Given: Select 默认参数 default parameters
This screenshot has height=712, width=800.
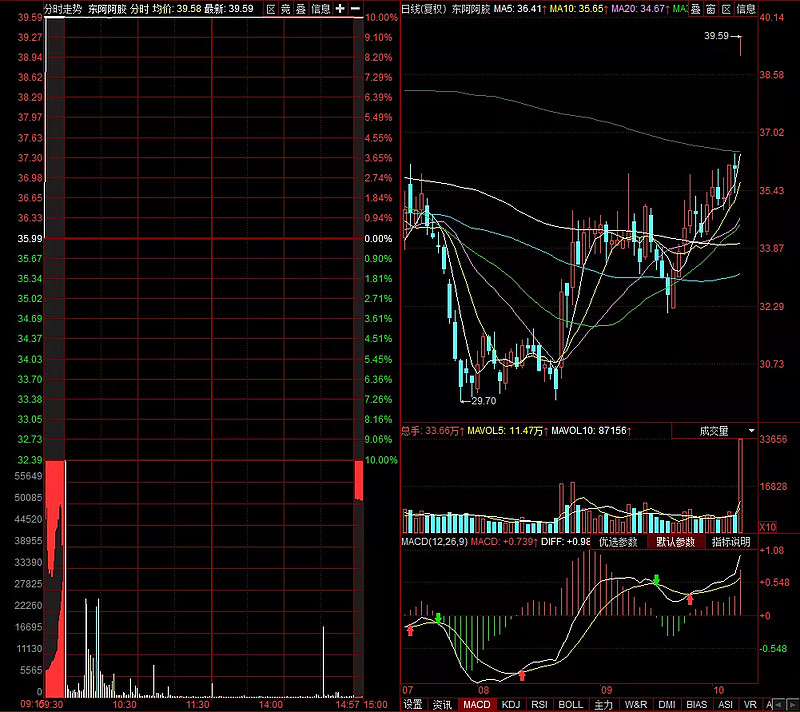Looking at the screenshot, I should click(x=676, y=542).
